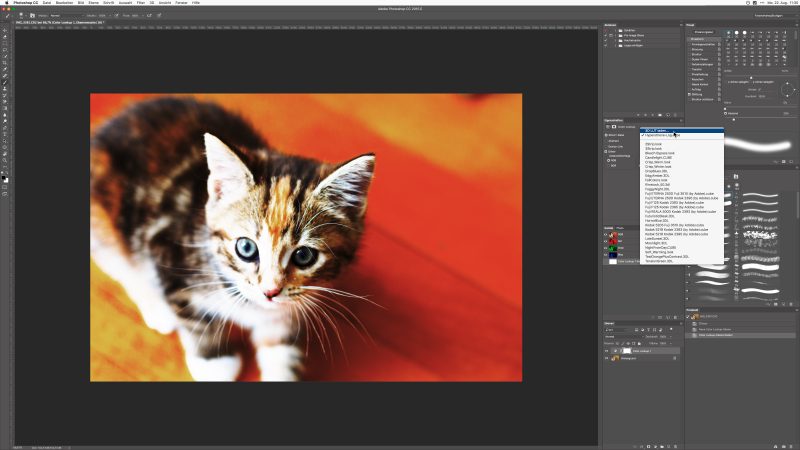Image resolution: width=800 pixels, height=450 pixels.
Task: Open the Deckkraft opacity dropdown arrow
Action: (671, 337)
